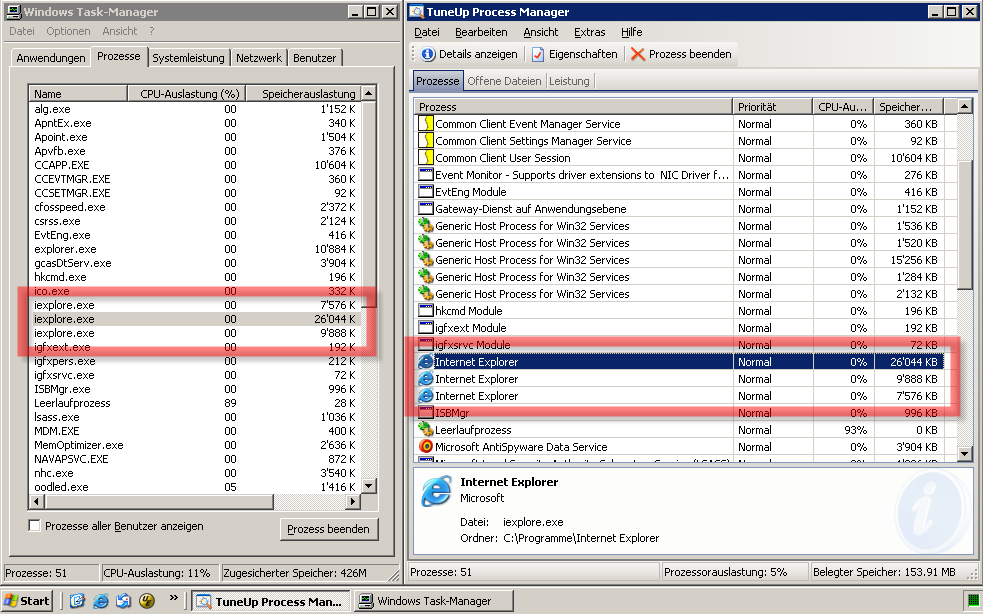Open Hilfe menu in TuneUp Process Manager
The height and width of the screenshot is (614, 983).
[631, 32]
